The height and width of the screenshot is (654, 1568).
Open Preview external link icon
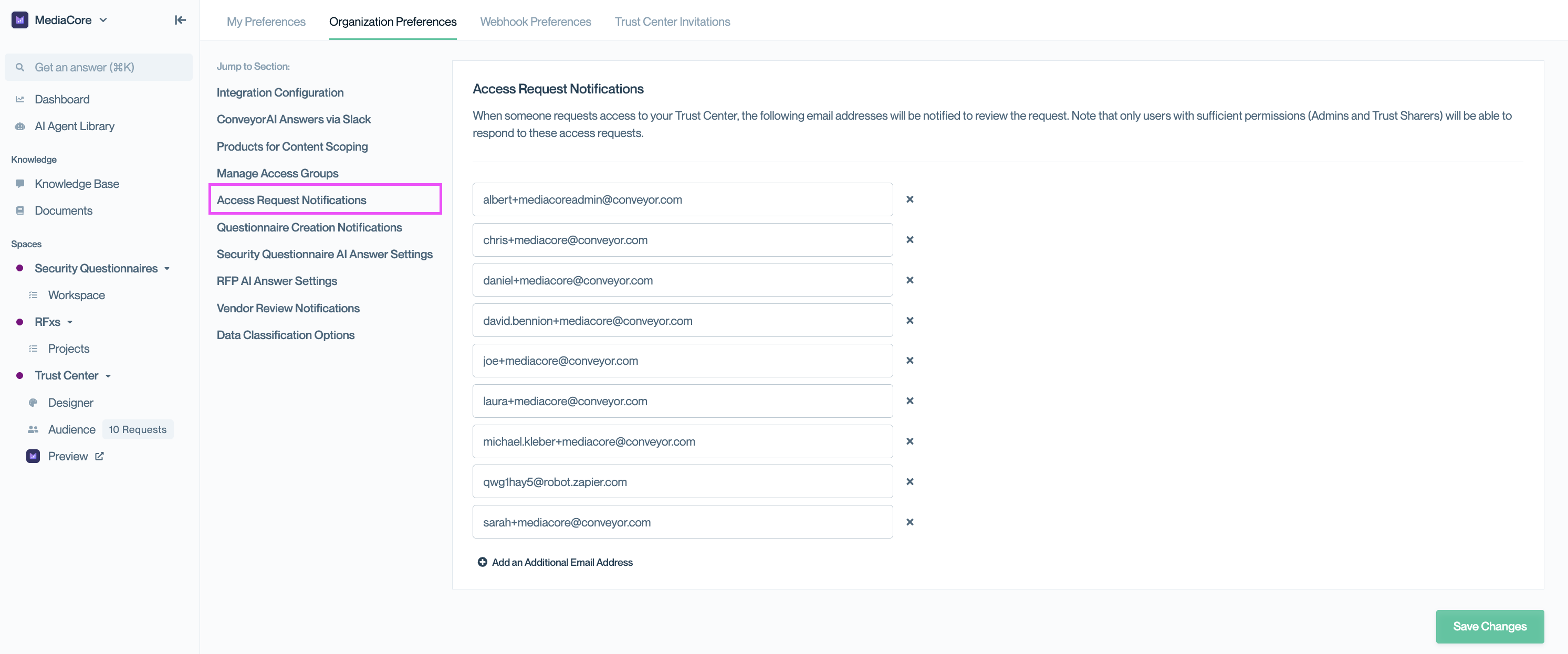click(x=99, y=456)
